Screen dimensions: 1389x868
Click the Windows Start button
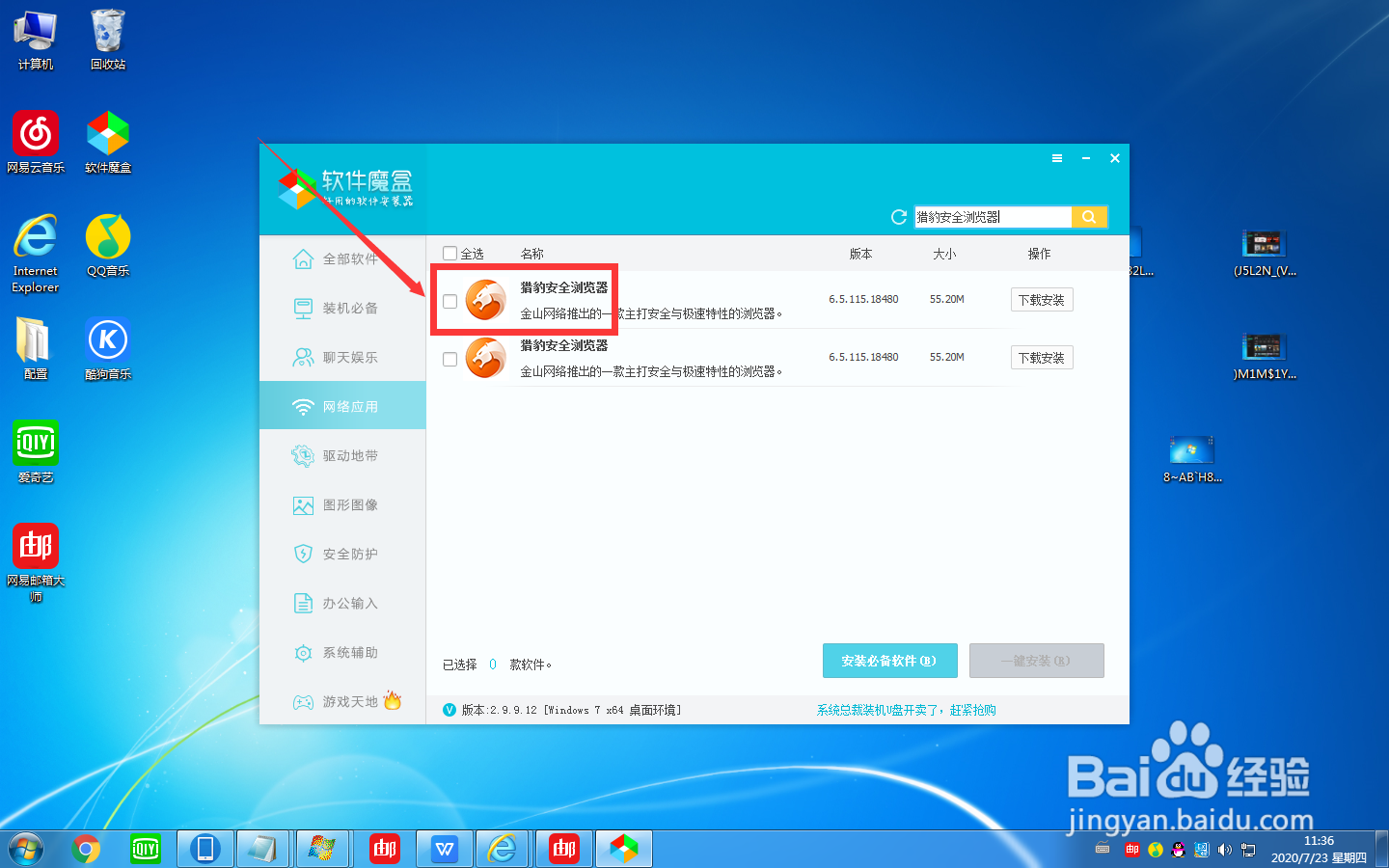coord(26,849)
